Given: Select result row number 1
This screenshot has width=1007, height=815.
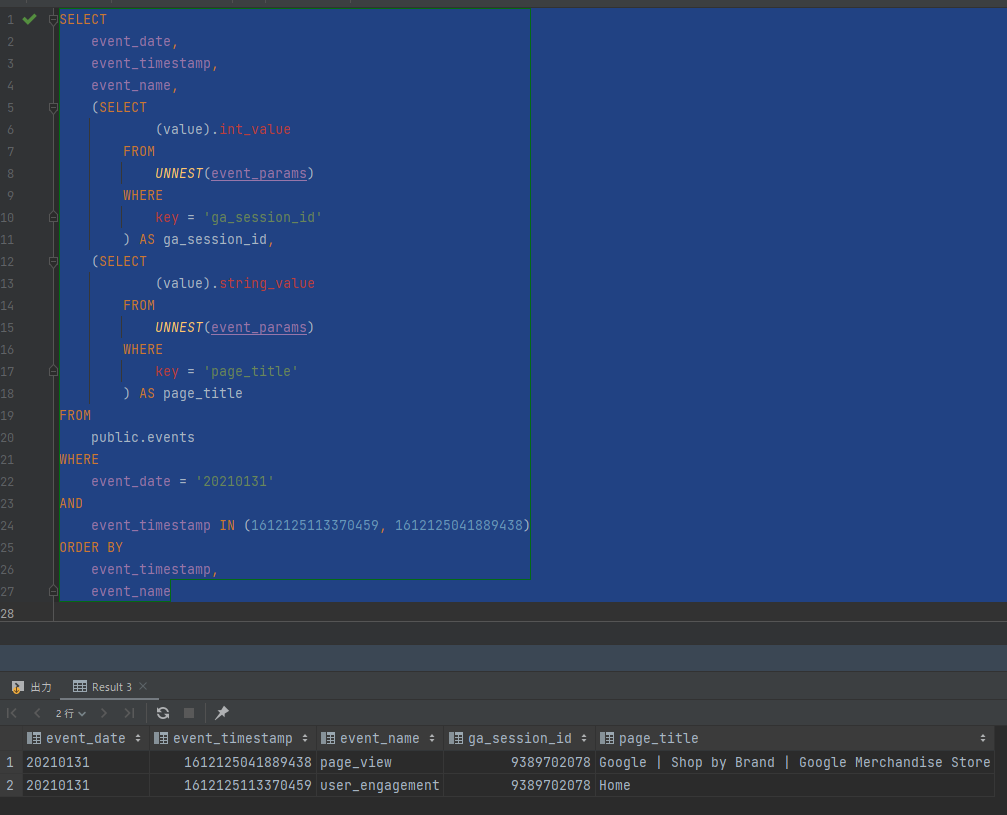Looking at the screenshot, I should click(10, 762).
